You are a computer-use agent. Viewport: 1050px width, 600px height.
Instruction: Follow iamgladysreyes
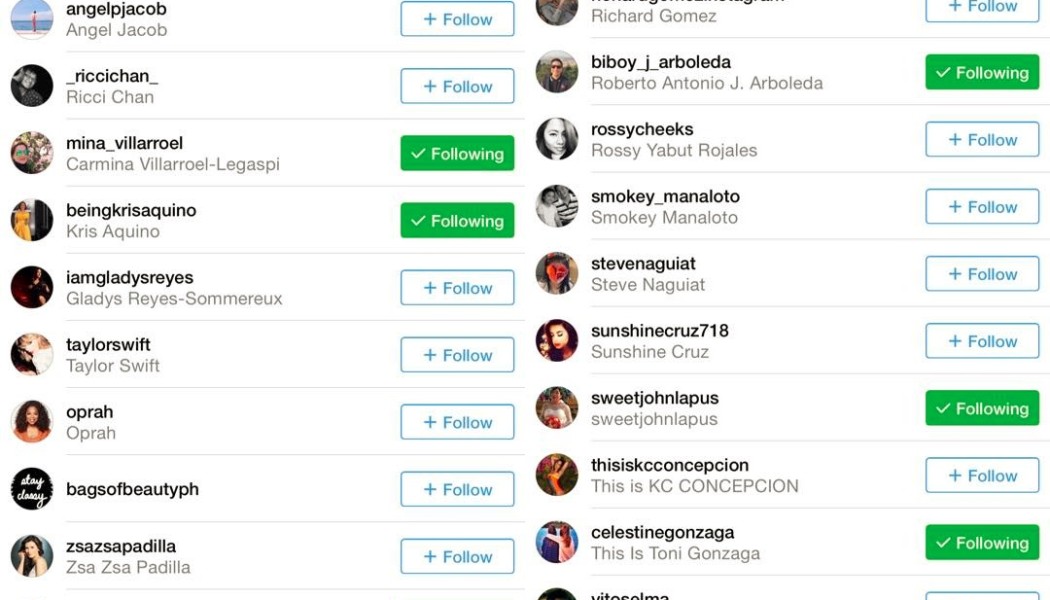pos(457,287)
